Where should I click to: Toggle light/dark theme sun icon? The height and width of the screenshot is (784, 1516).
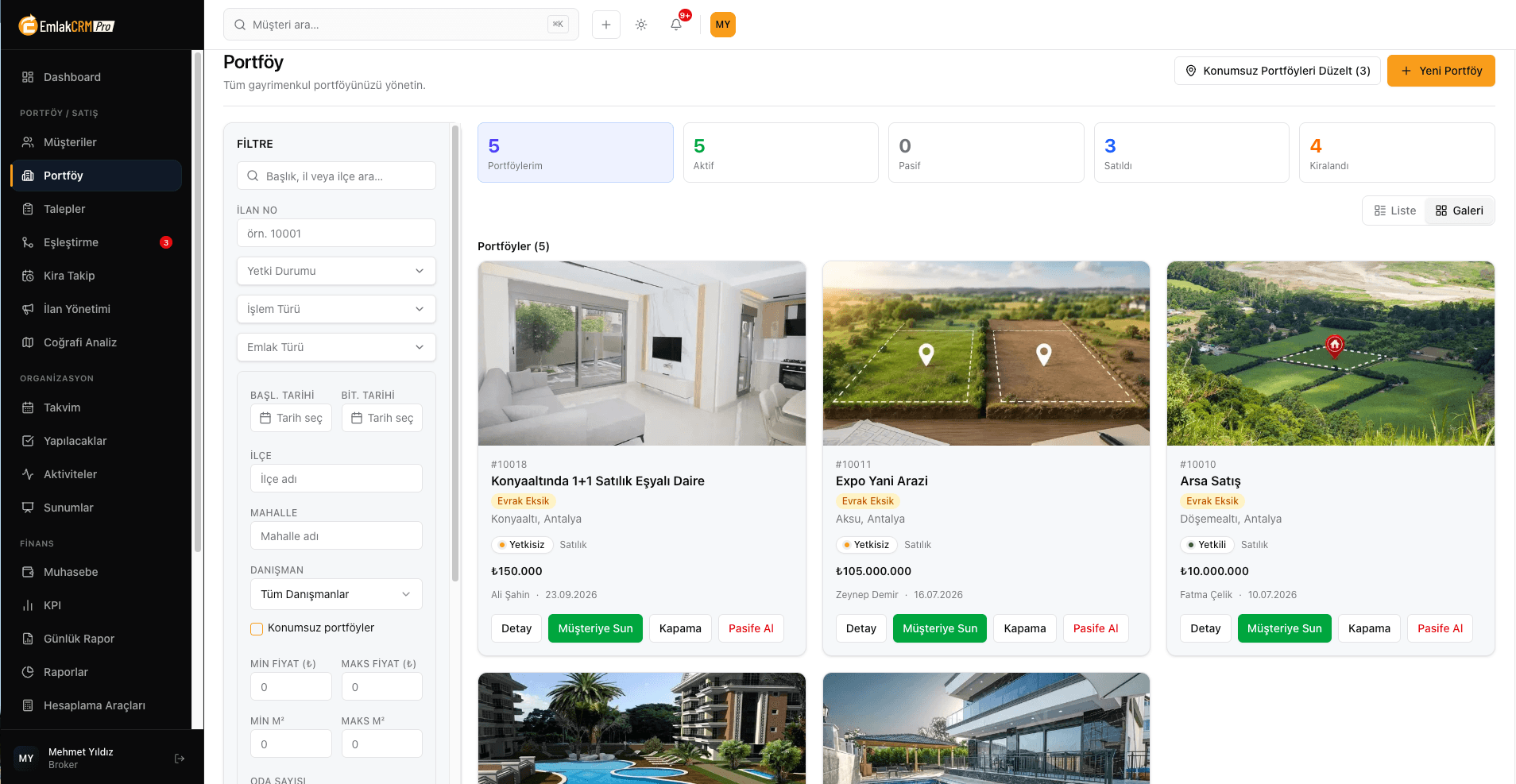641,25
